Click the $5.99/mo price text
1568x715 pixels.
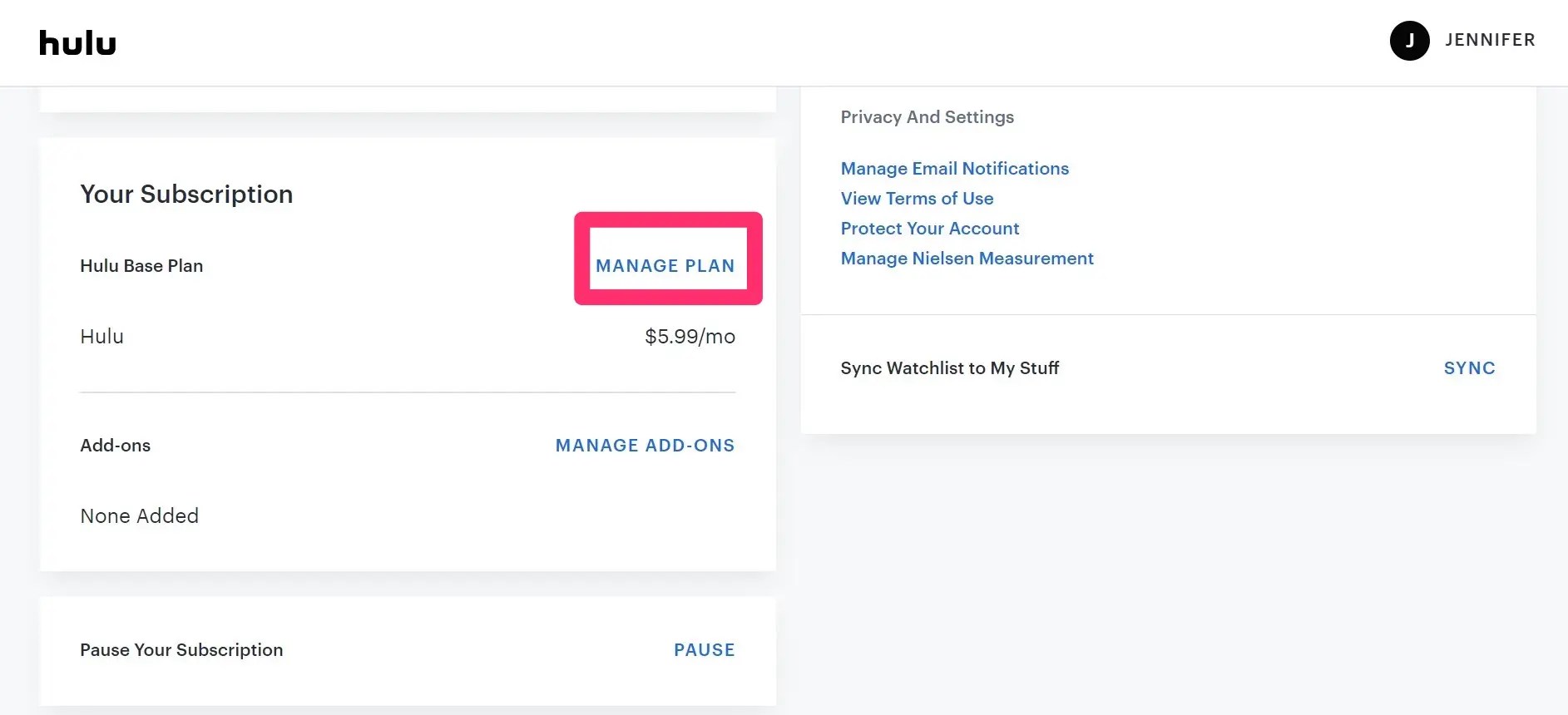690,337
